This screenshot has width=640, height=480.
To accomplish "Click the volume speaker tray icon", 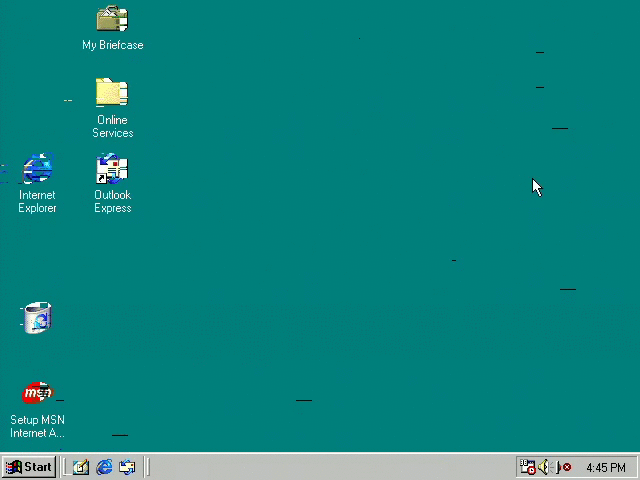I will (544, 467).
